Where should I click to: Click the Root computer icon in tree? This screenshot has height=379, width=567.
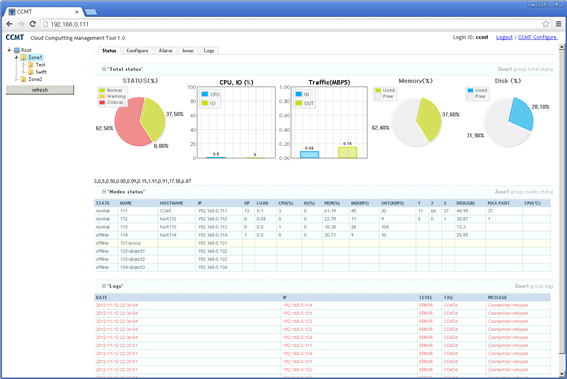tap(17, 50)
